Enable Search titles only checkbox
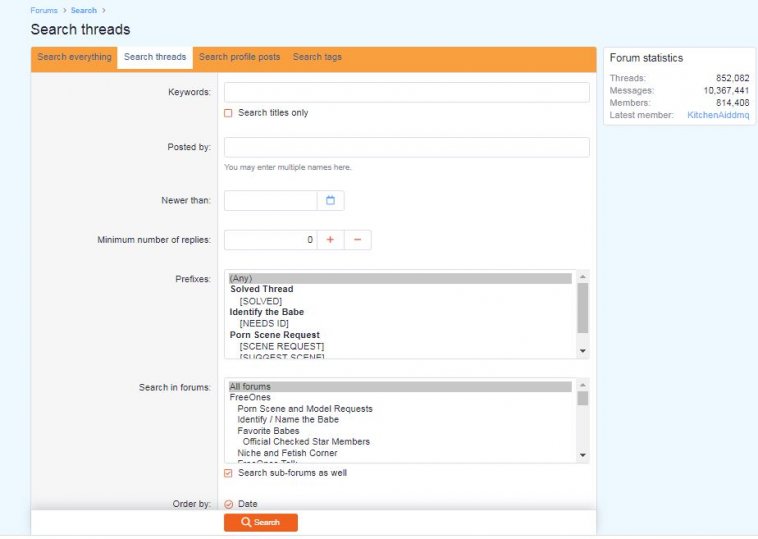 [229, 113]
